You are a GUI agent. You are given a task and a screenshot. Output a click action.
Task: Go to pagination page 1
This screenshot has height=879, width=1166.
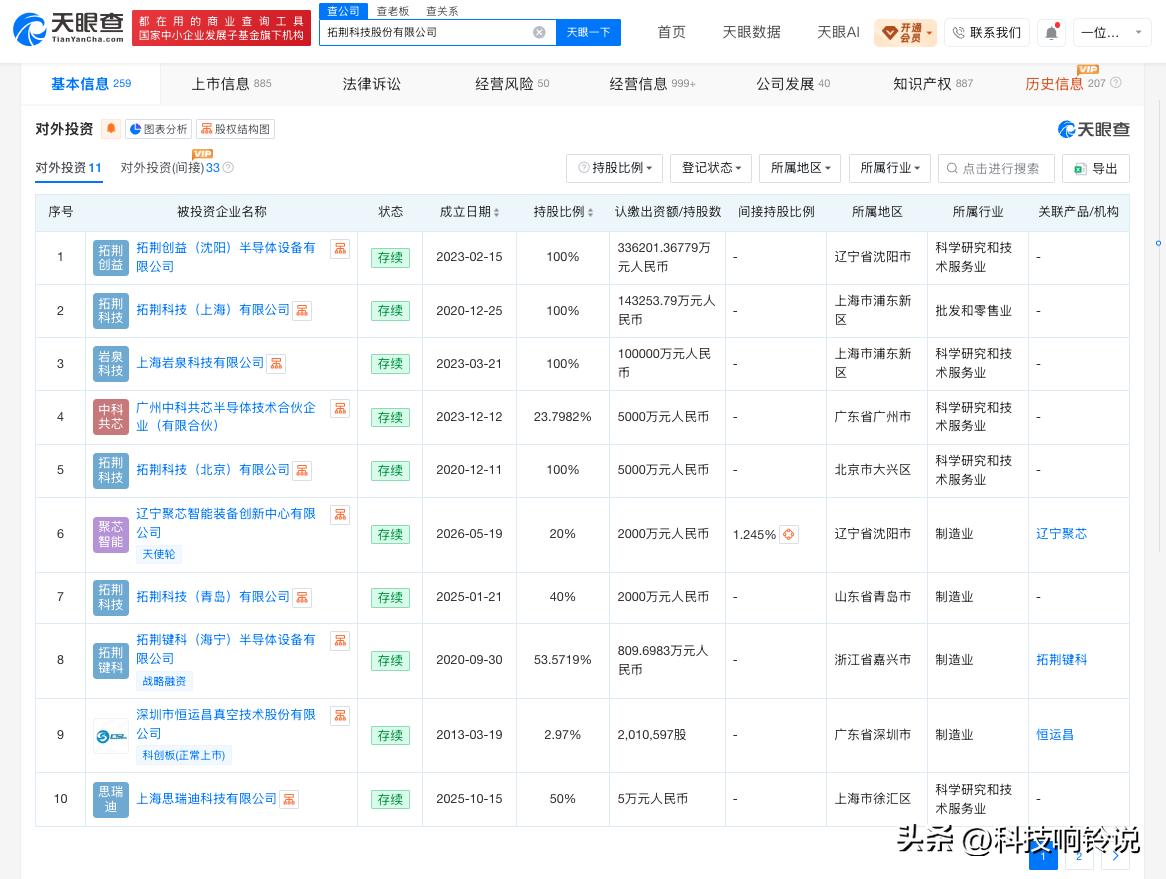tap(1043, 857)
